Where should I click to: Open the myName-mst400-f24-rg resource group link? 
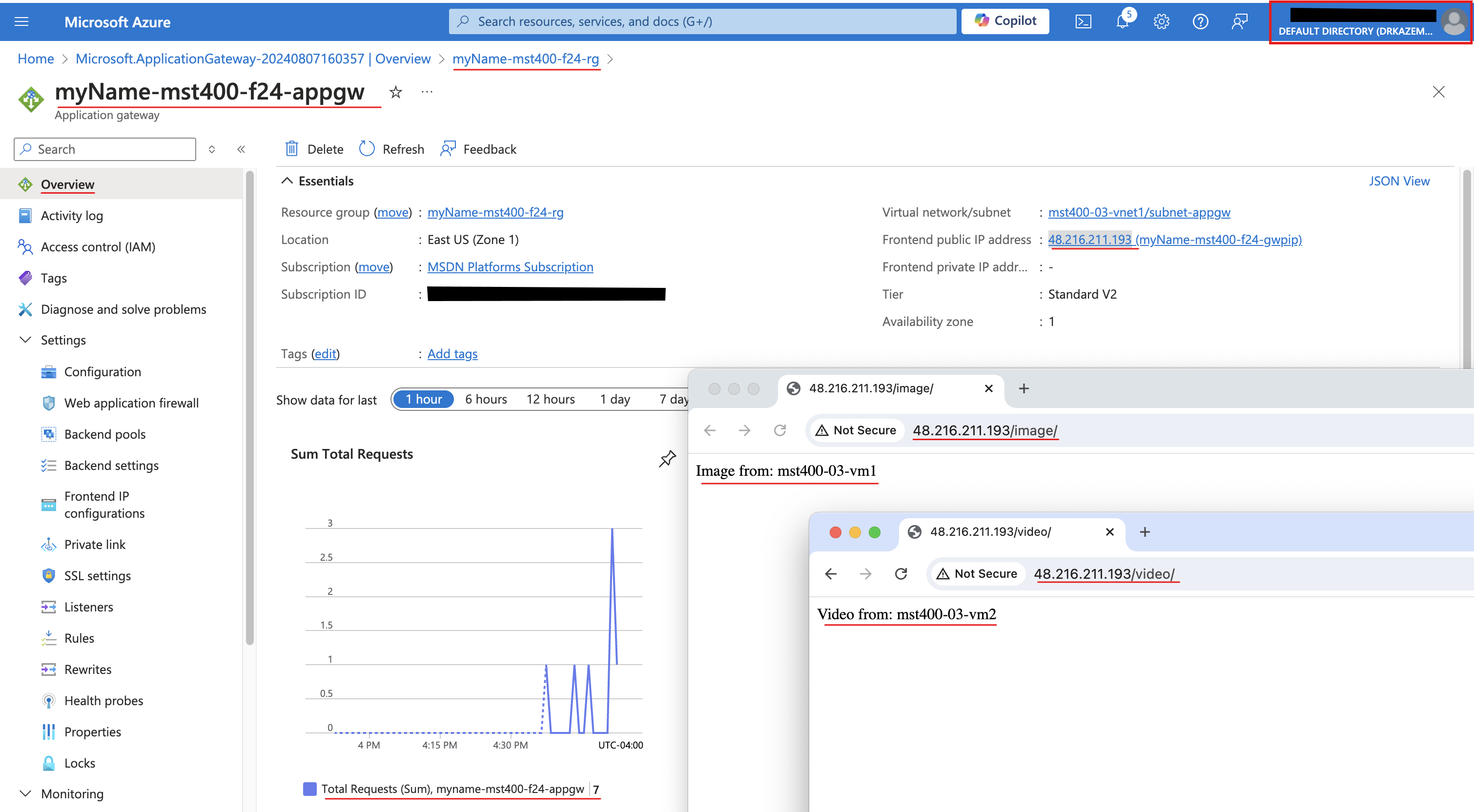(x=495, y=212)
